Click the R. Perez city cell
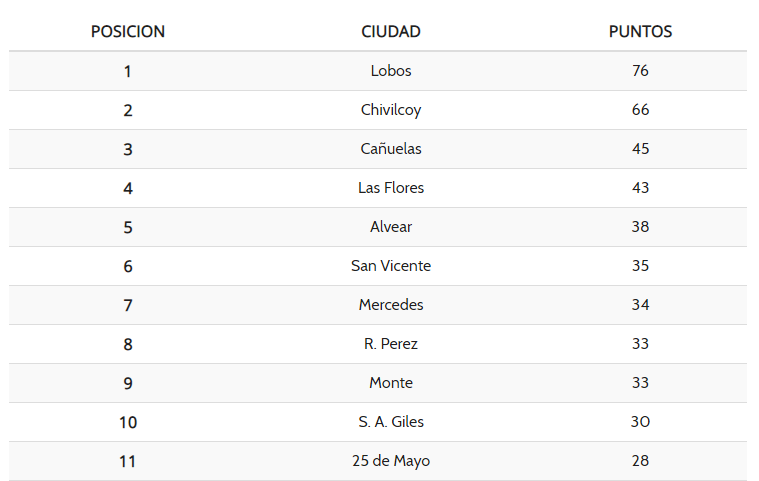This screenshot has width=759, height=481. (391, 344)
